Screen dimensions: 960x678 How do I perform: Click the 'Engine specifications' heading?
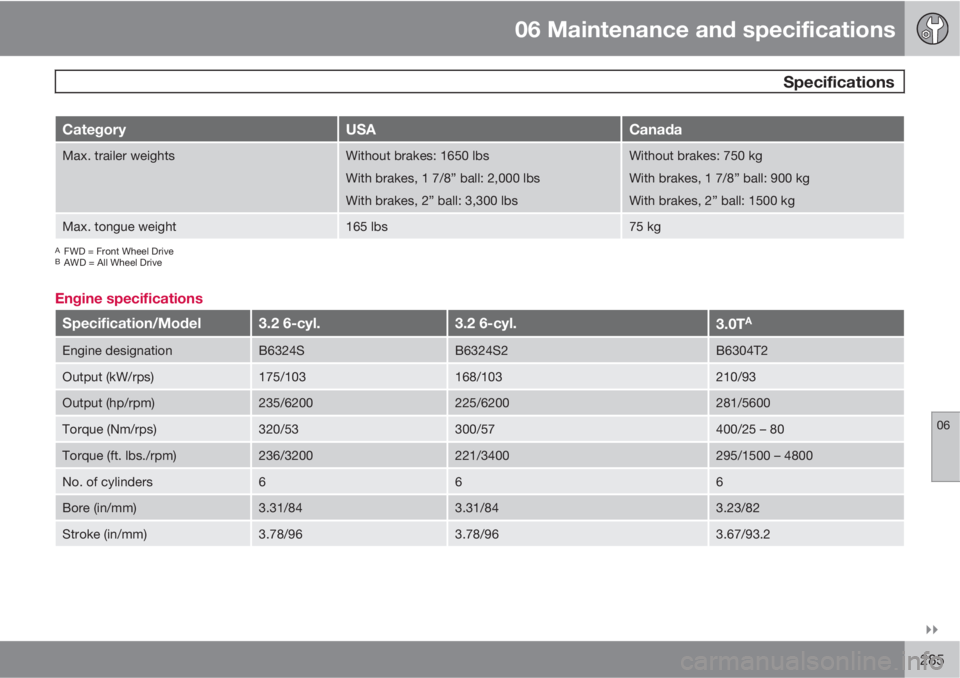coord(129,298)
